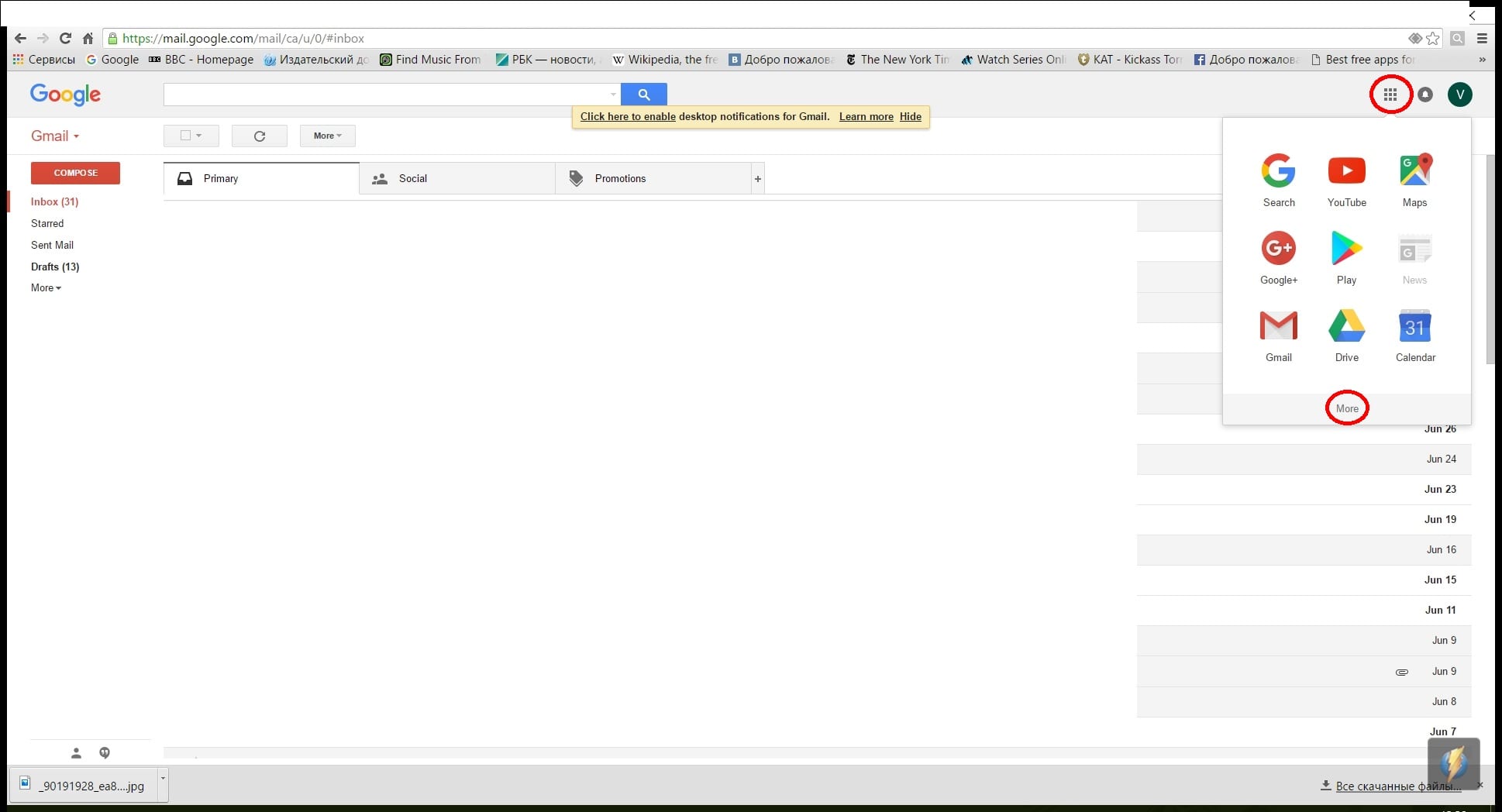Image resolution: width=1502 pixels, height=812 pixels.
Task: Hide the notification banner
Action: coord(911,116)
